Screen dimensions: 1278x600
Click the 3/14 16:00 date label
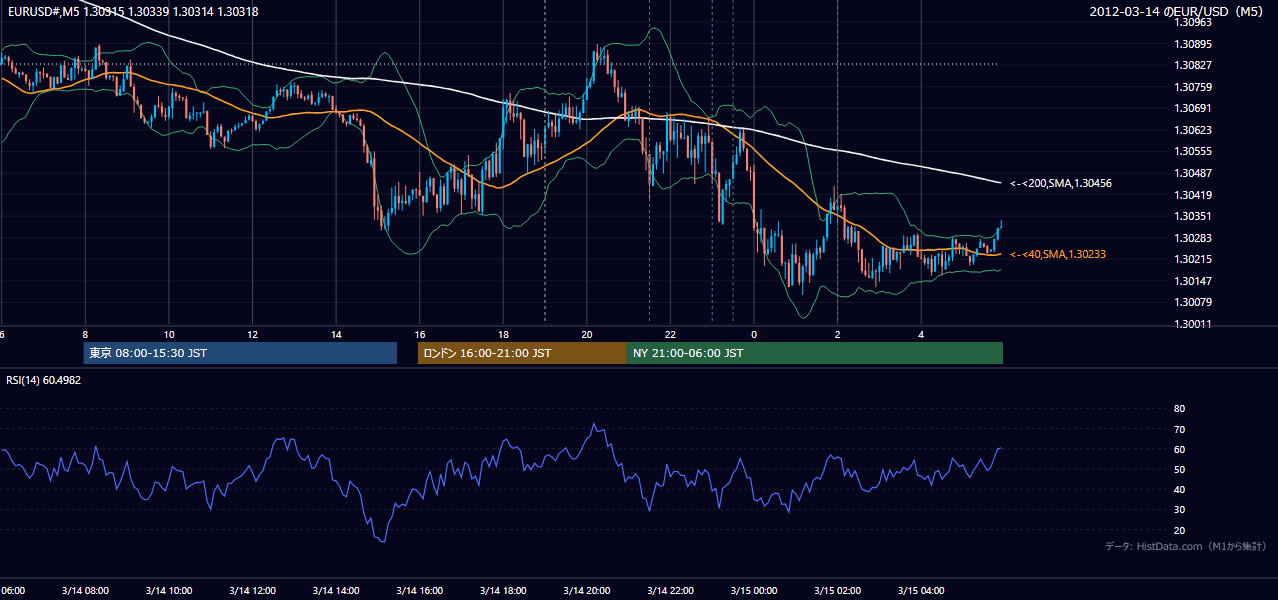pyautogui.click(x=420, y=590)
